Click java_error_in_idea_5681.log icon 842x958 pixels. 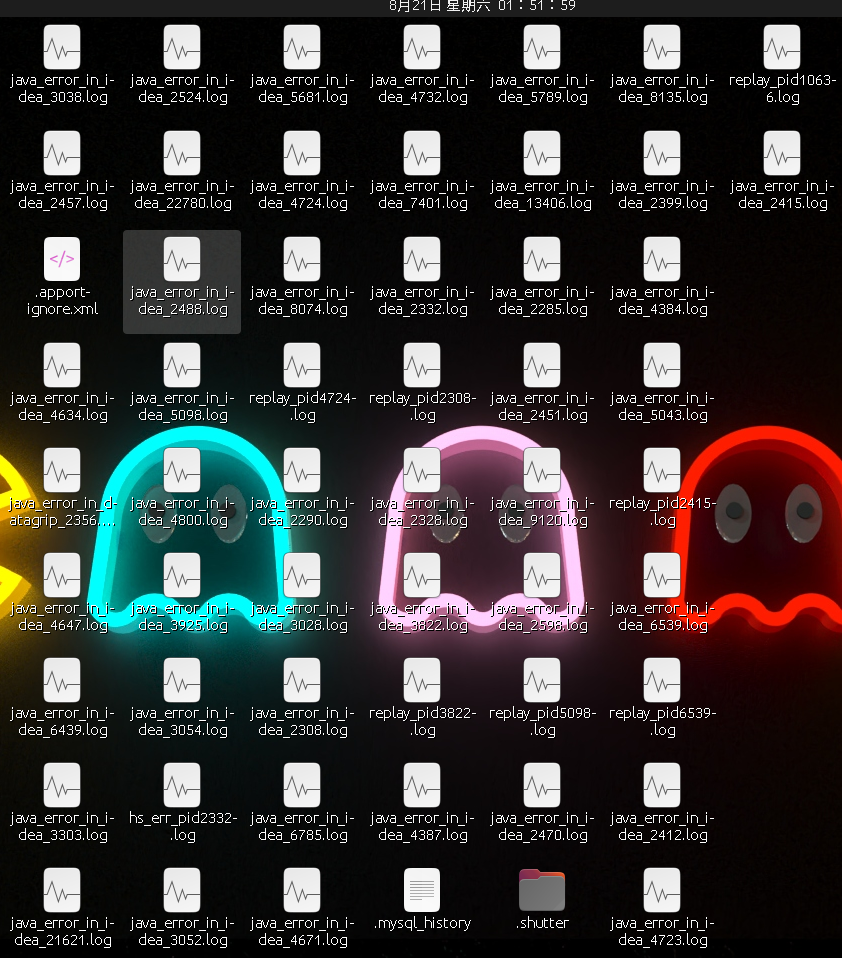(302, 47)
